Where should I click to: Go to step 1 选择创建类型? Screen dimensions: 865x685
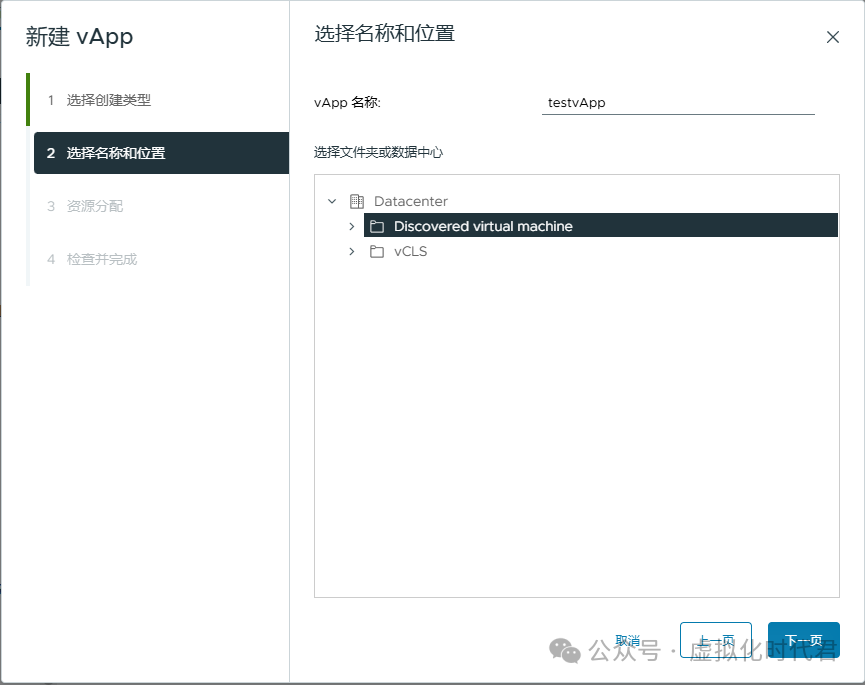[x=99, y=100]
